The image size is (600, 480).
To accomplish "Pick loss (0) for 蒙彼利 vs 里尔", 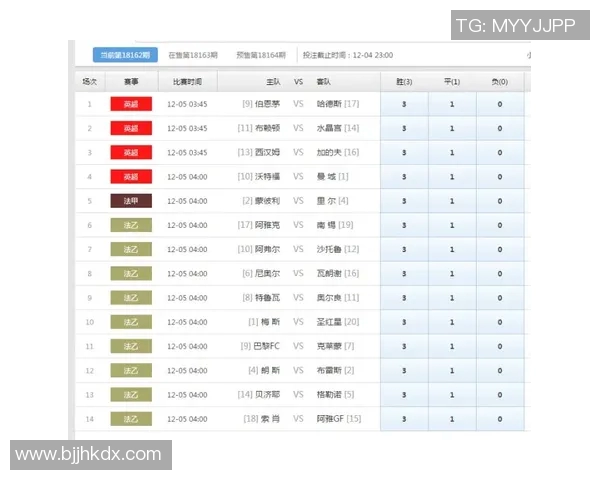I will coord(500,201).
